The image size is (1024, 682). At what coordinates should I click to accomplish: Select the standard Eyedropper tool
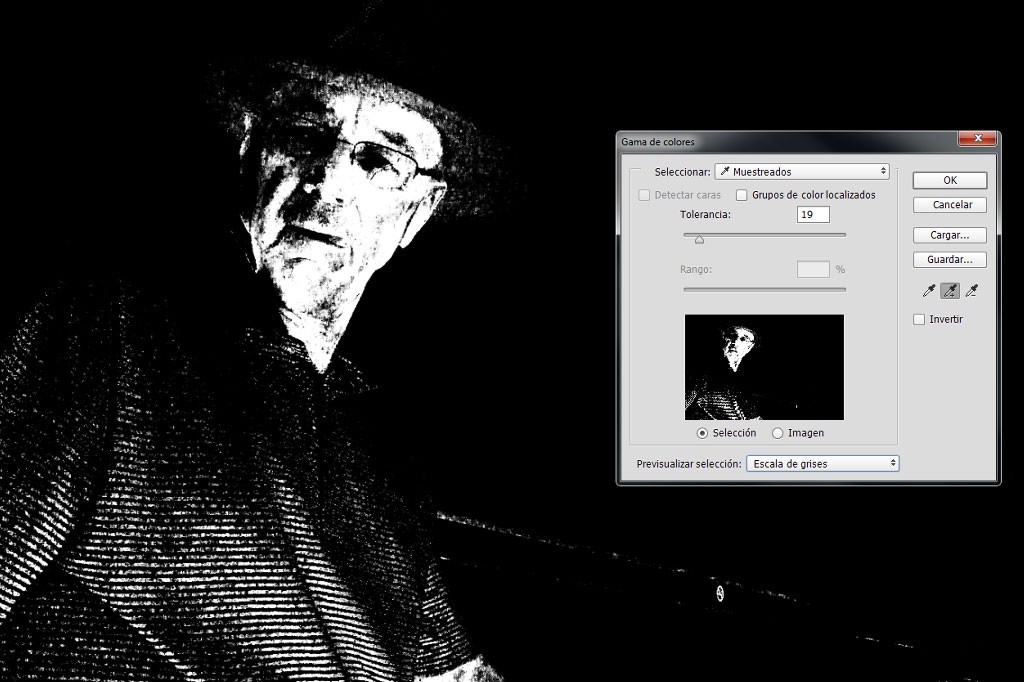[928, 291]
